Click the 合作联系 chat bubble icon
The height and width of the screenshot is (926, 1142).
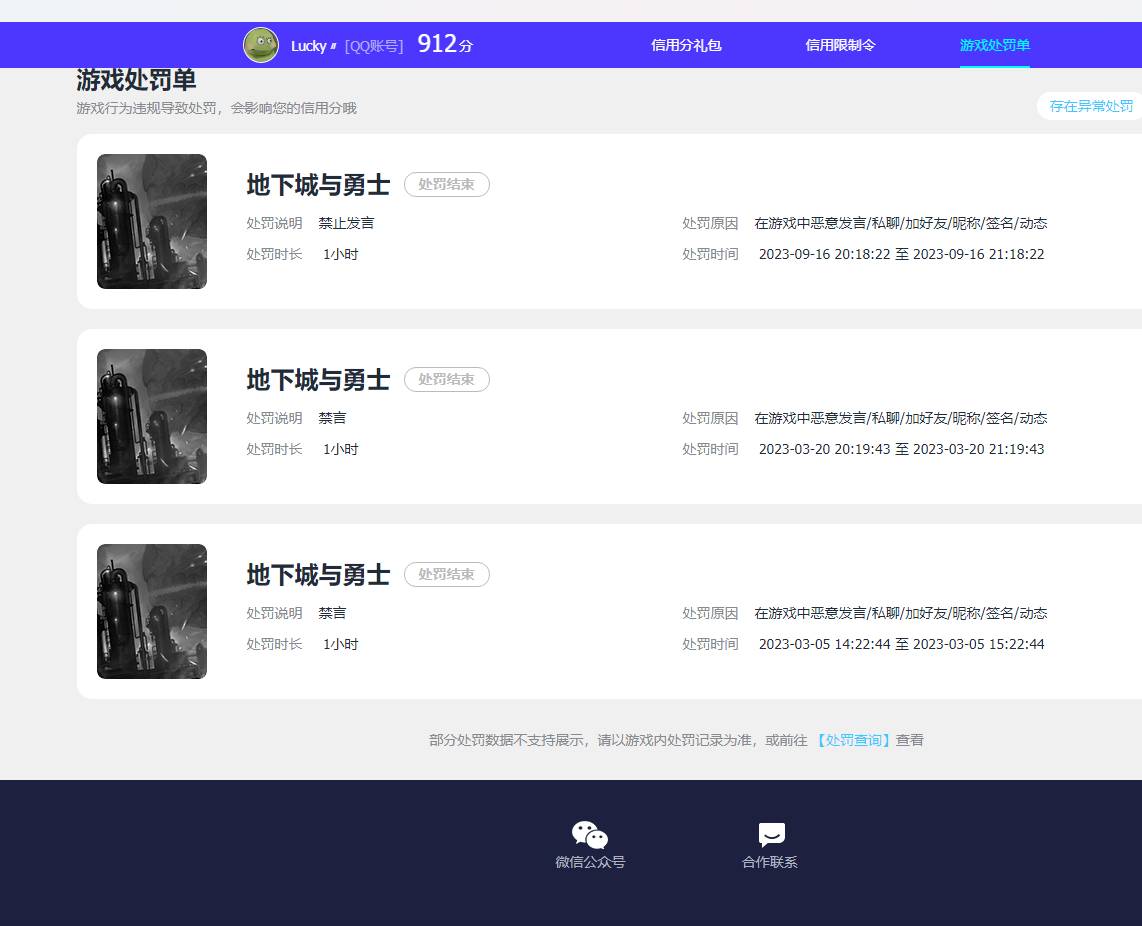click(x=771, y=835)
